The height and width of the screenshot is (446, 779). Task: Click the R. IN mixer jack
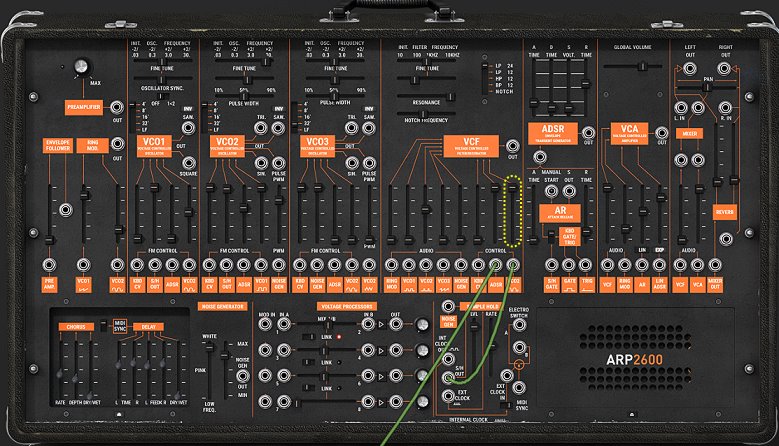click(x=725, y=107)
